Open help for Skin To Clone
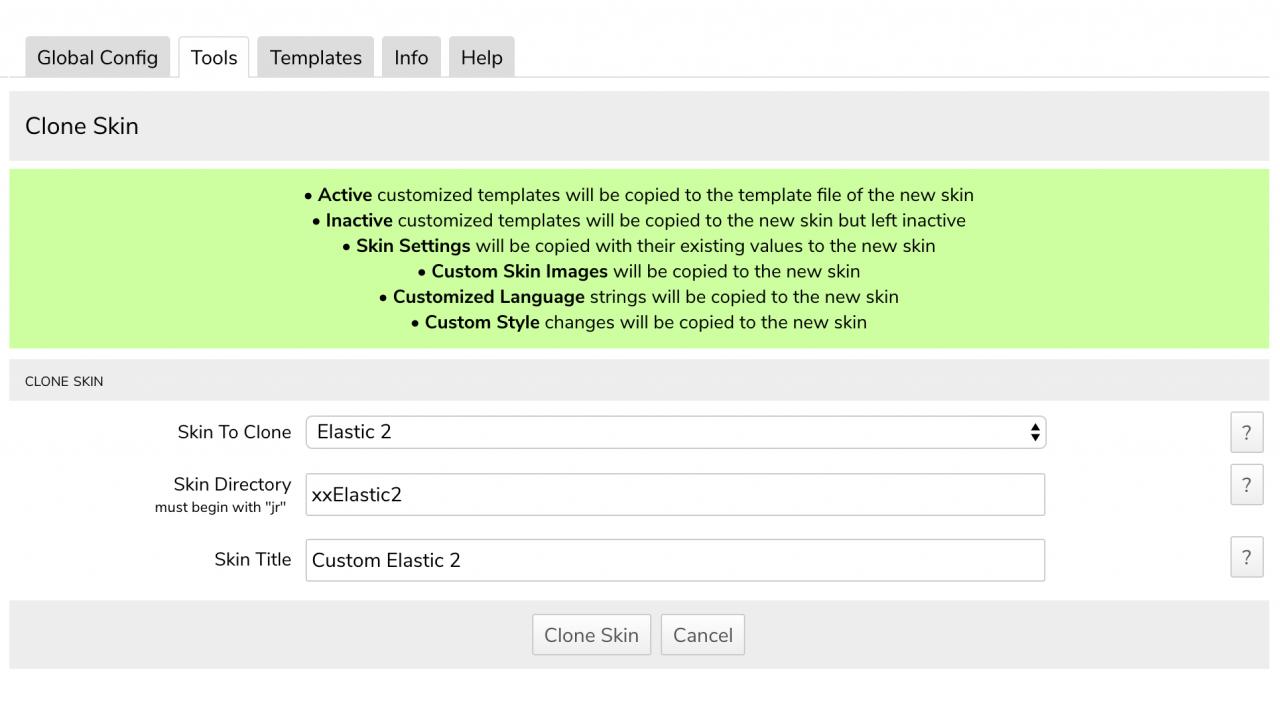 coord(1246,432)
